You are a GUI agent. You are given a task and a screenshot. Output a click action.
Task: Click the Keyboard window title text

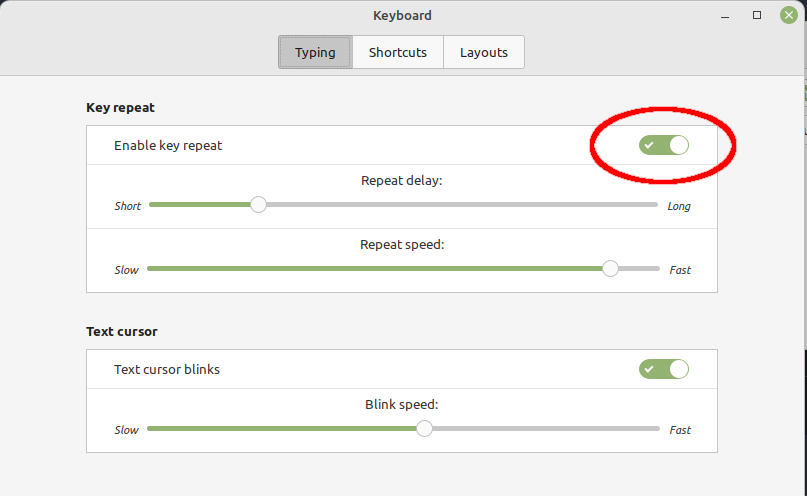coord(402,15)
